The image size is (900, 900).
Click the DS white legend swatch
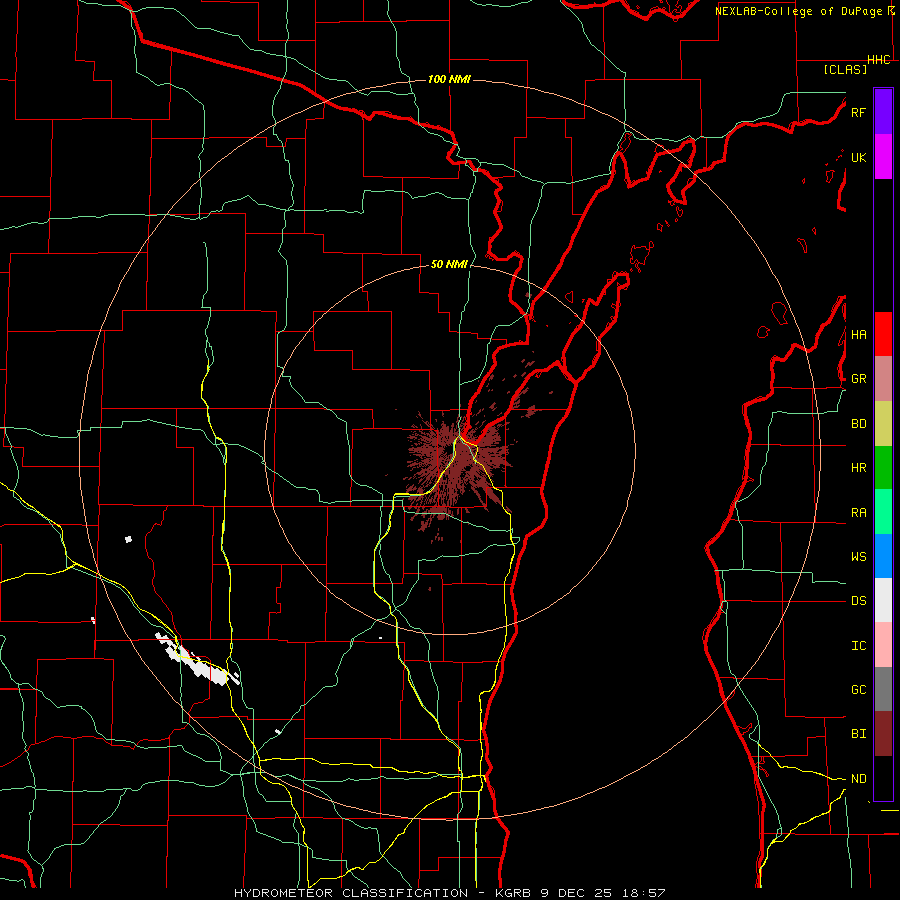883,600
